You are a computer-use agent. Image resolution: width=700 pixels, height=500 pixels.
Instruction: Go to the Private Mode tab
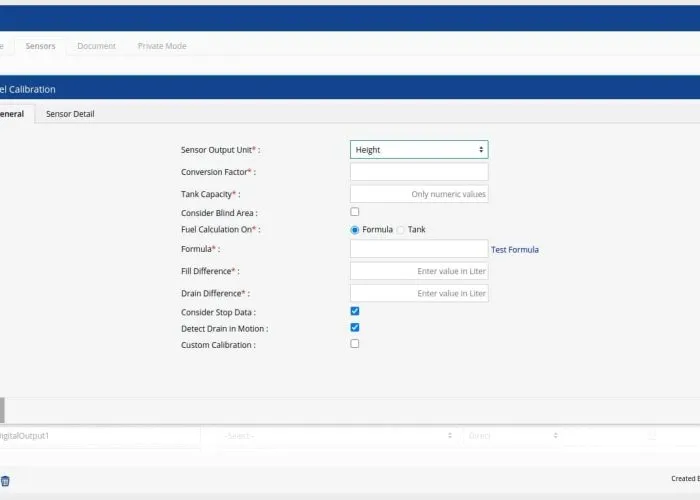point(162,46)
